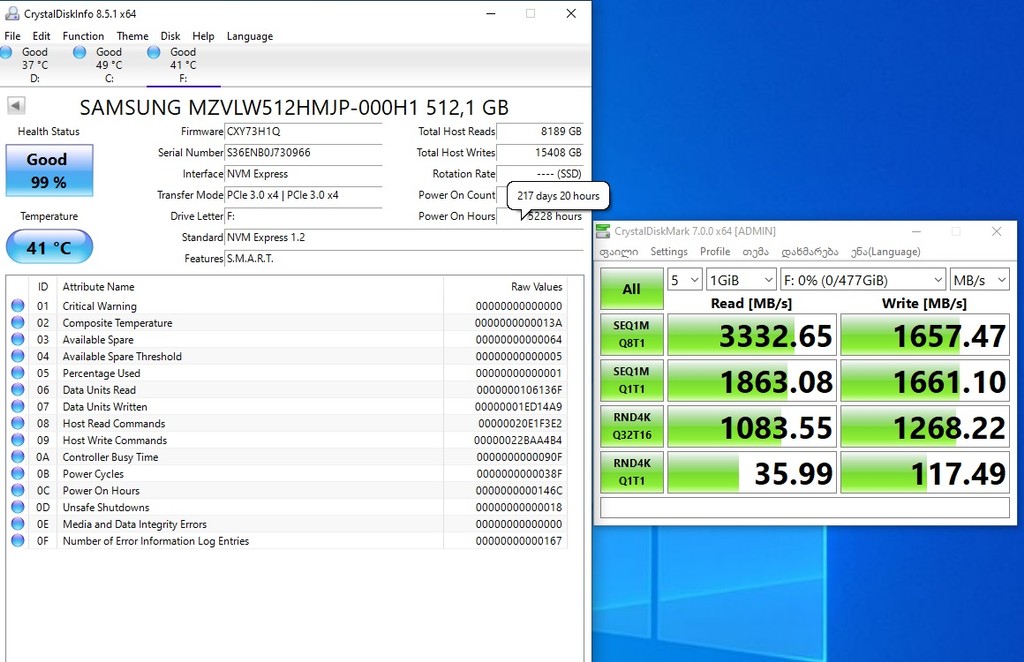This screenshot has width=1024, height=662.
Task: Open Profile menu in CrystalDiskMark
Action: 715,252
